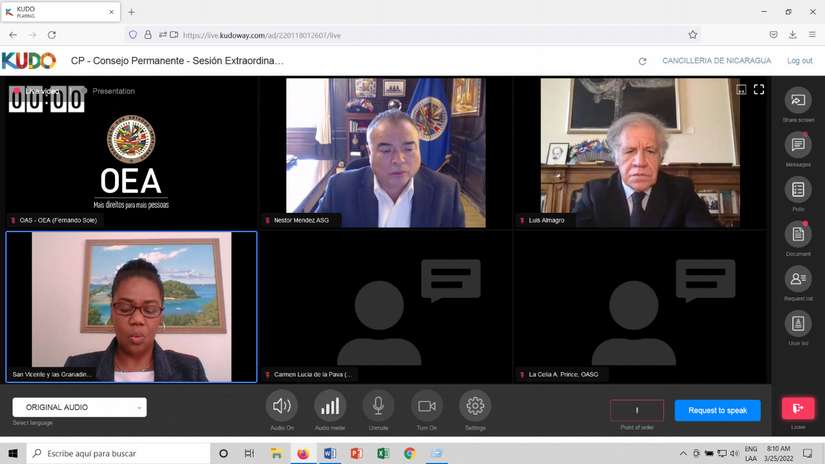
Task: Select the OAS - OEA presentation tile
Action: tap(131, 153)
